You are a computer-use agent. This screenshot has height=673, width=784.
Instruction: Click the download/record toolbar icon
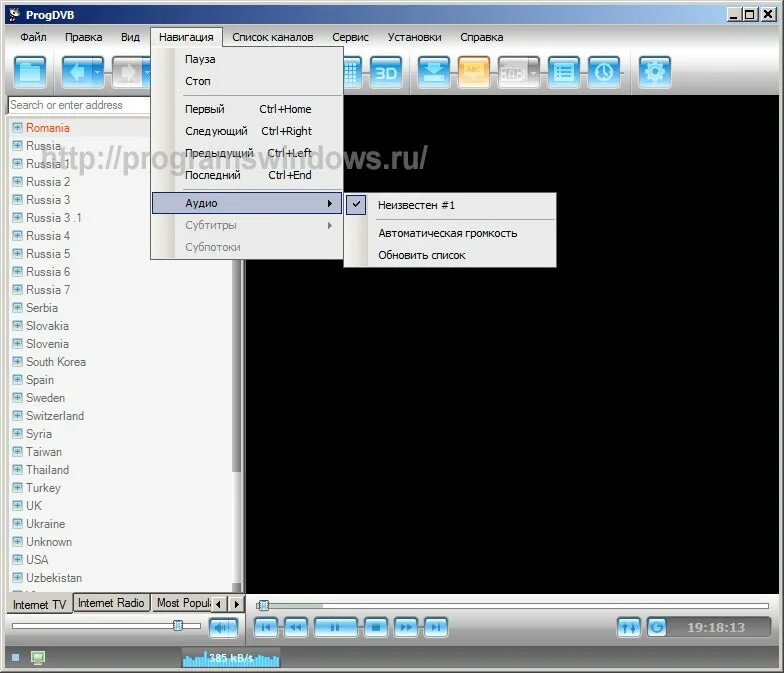(x=433, y=72)
